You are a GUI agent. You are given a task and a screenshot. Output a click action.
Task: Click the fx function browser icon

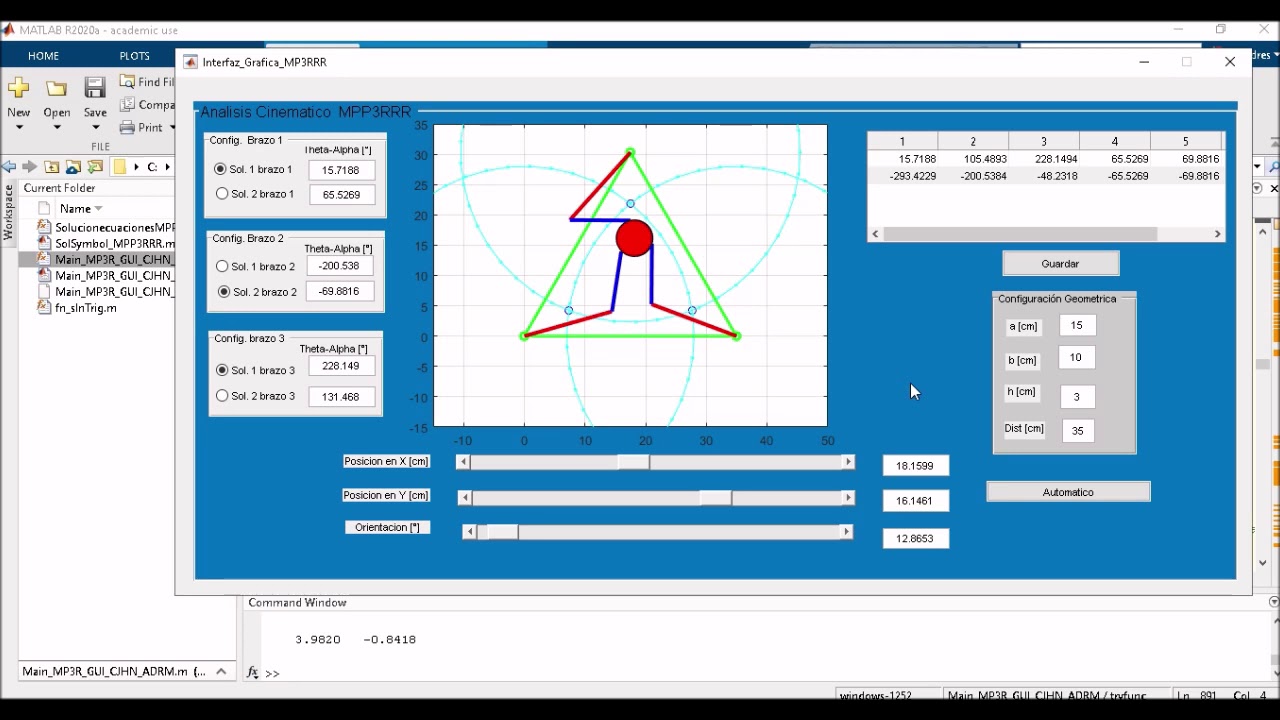(254, 673)
